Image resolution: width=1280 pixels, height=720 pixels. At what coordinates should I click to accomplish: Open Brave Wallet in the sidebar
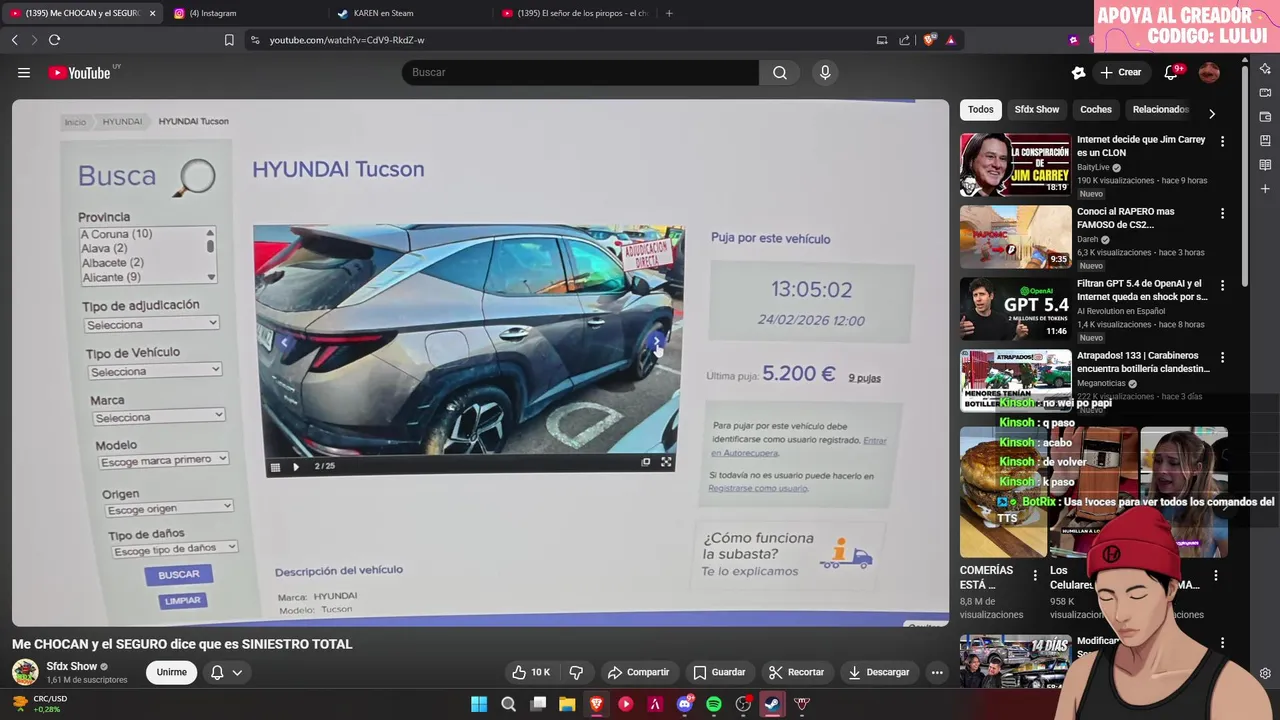1265,117
